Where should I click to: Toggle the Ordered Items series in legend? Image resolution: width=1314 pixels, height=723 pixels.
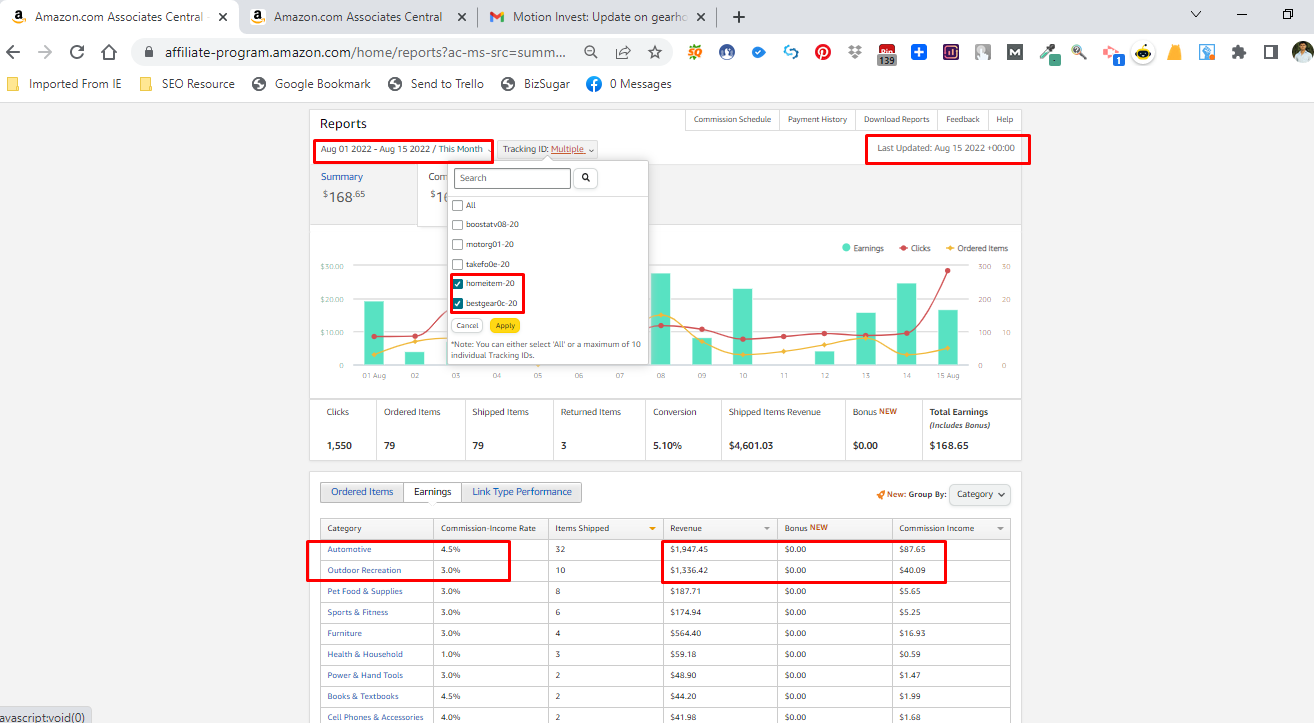pos(976,248)
